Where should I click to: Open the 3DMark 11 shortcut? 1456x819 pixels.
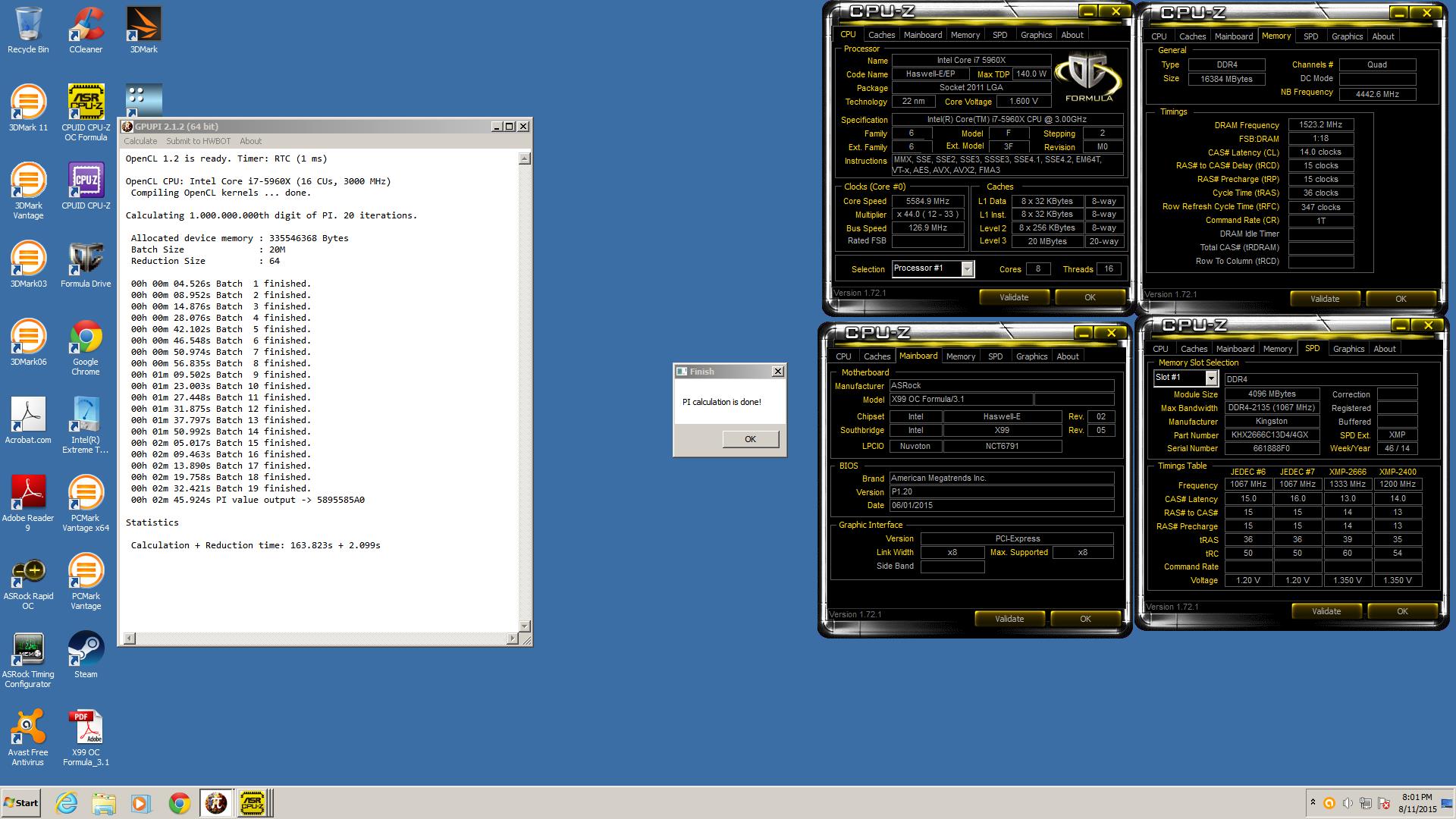click(28, 108)
